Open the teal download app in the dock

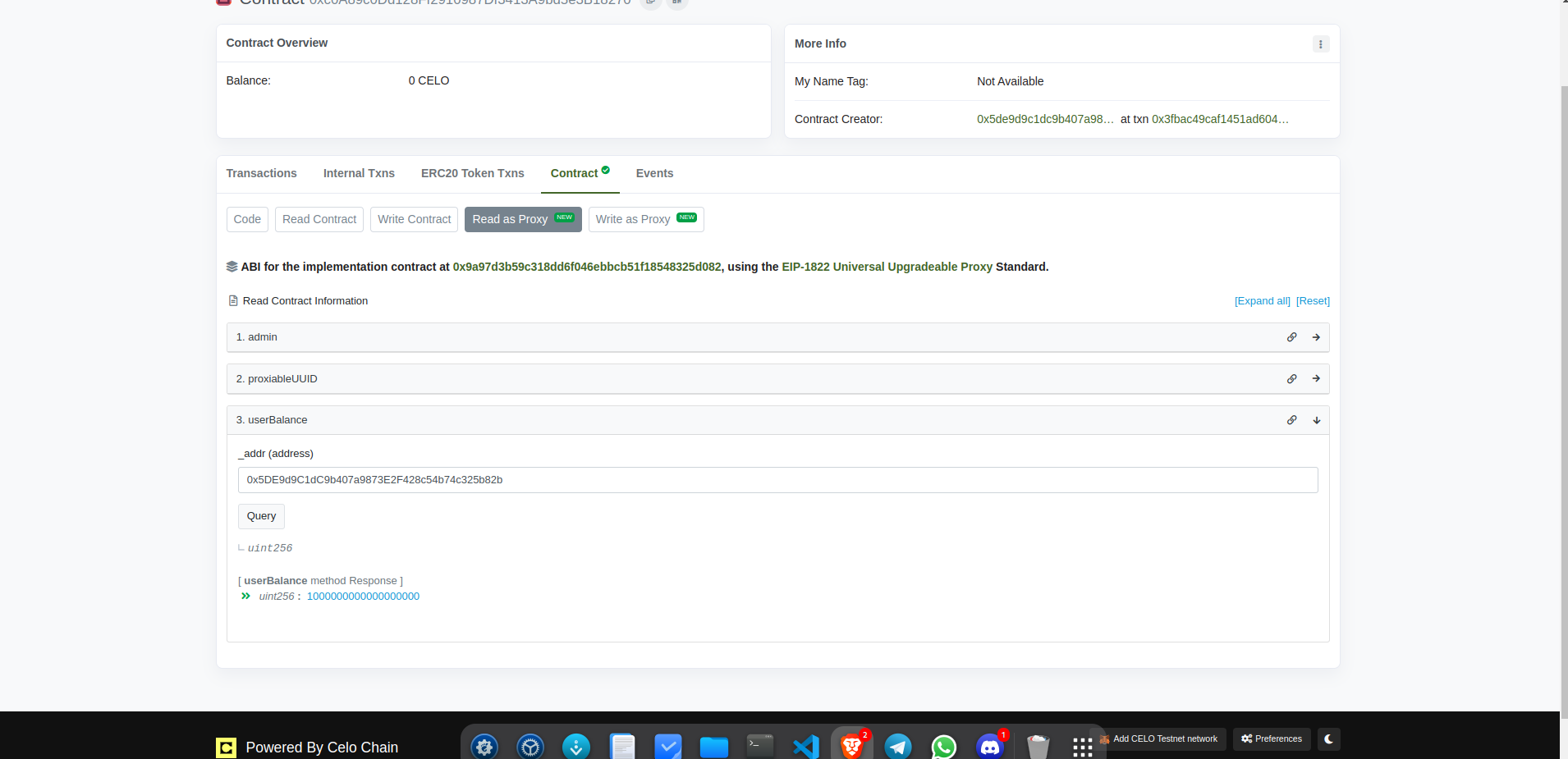pos(576,747)
